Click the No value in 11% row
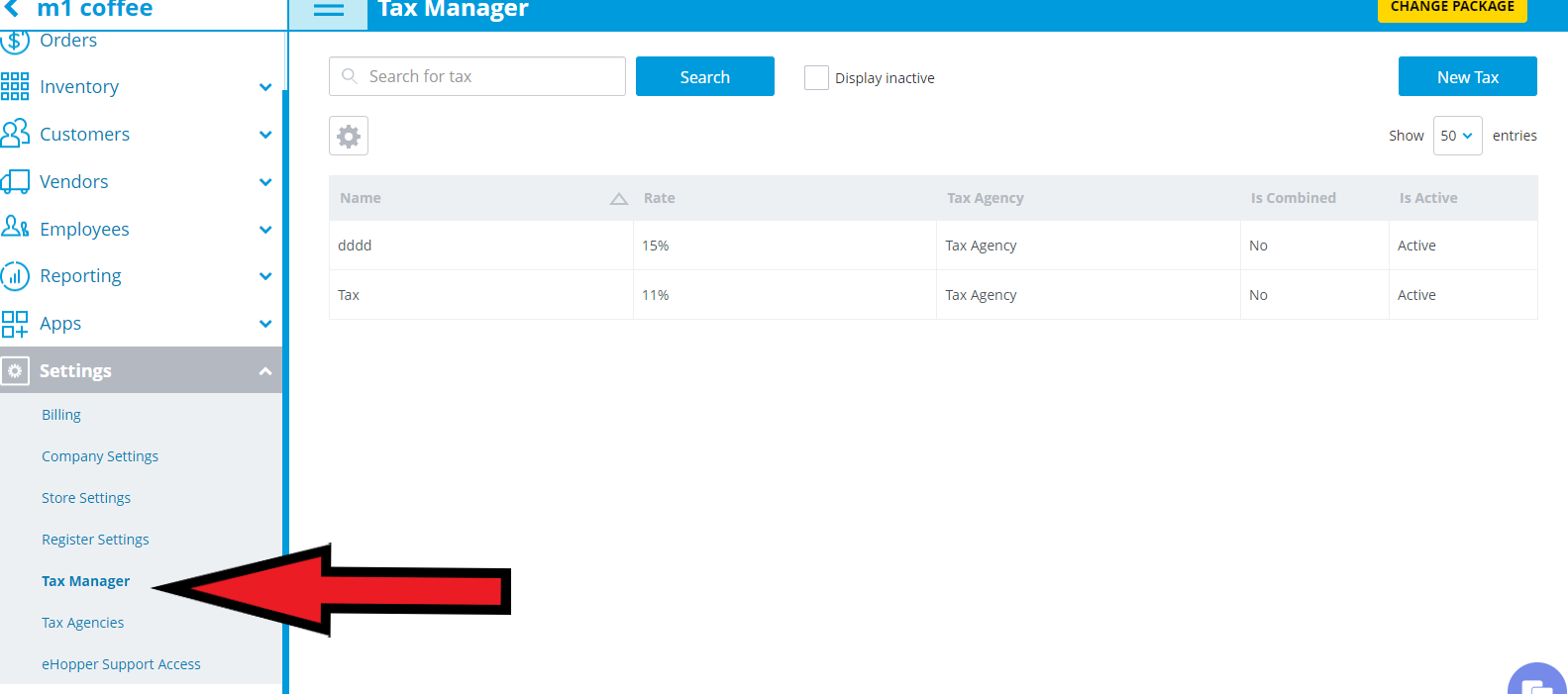The height and width of the screenshot is (694, 1568). tap(1258, 295)
